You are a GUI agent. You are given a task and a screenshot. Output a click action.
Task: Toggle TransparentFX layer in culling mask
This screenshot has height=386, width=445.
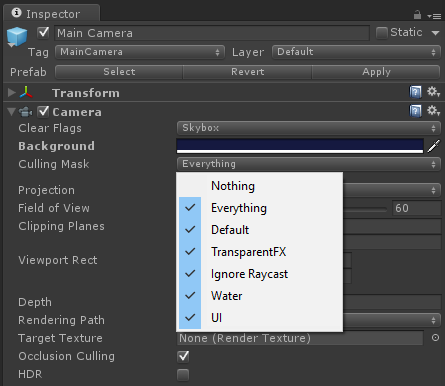coord(259,252)
